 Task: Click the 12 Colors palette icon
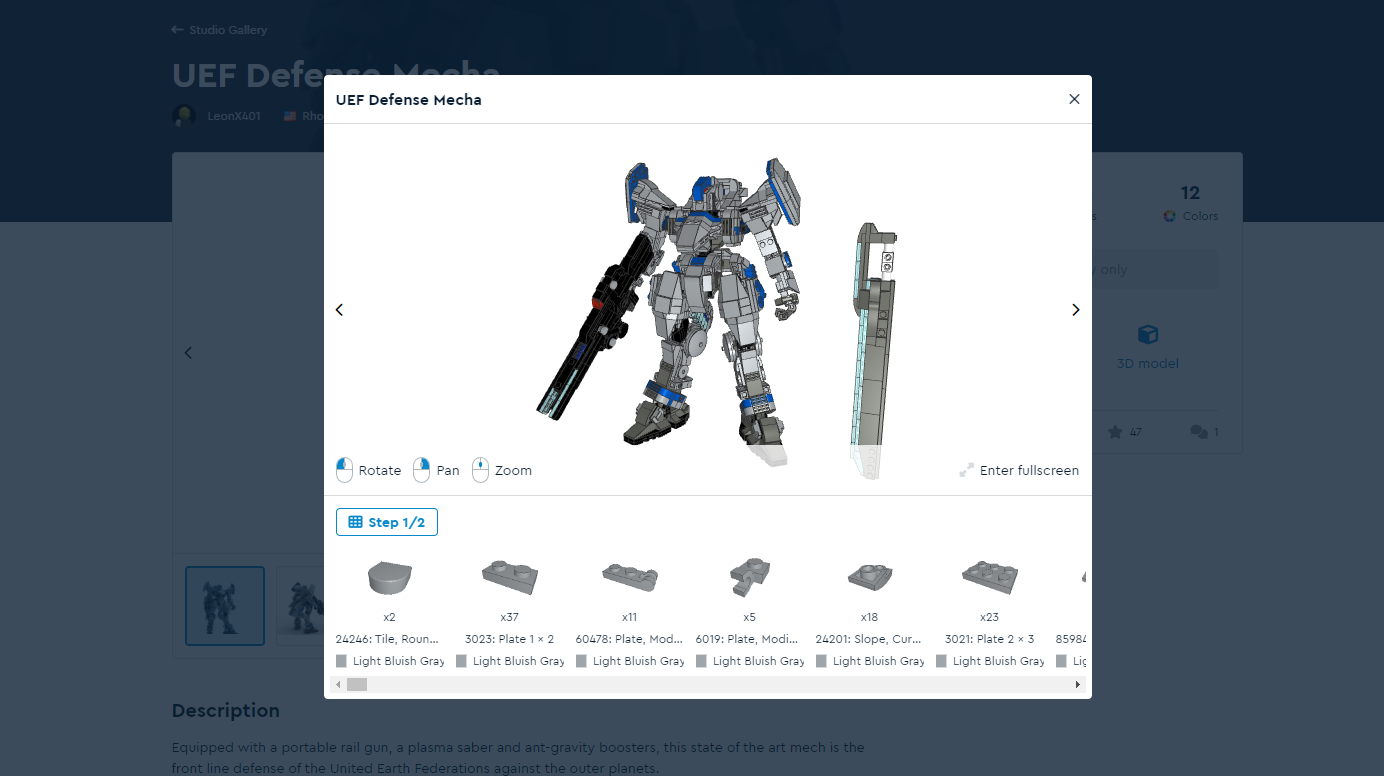(x=1170, y=216)
